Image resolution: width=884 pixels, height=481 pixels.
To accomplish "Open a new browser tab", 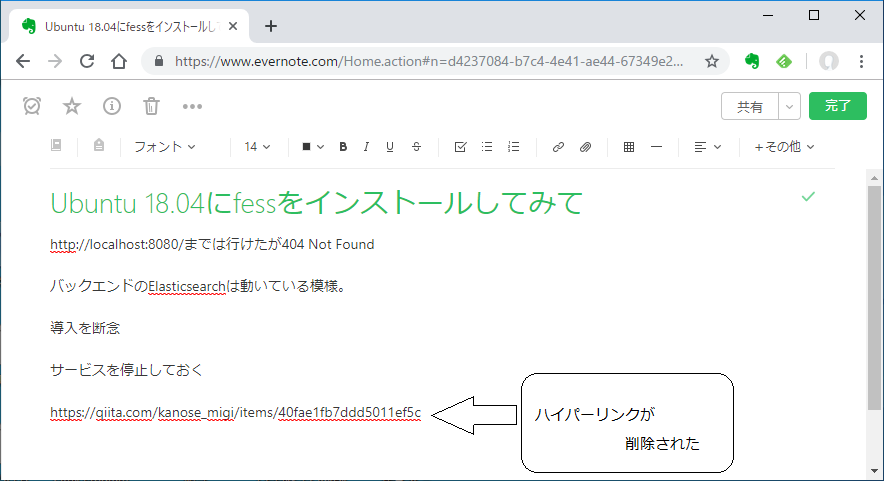I will point(271,27).
